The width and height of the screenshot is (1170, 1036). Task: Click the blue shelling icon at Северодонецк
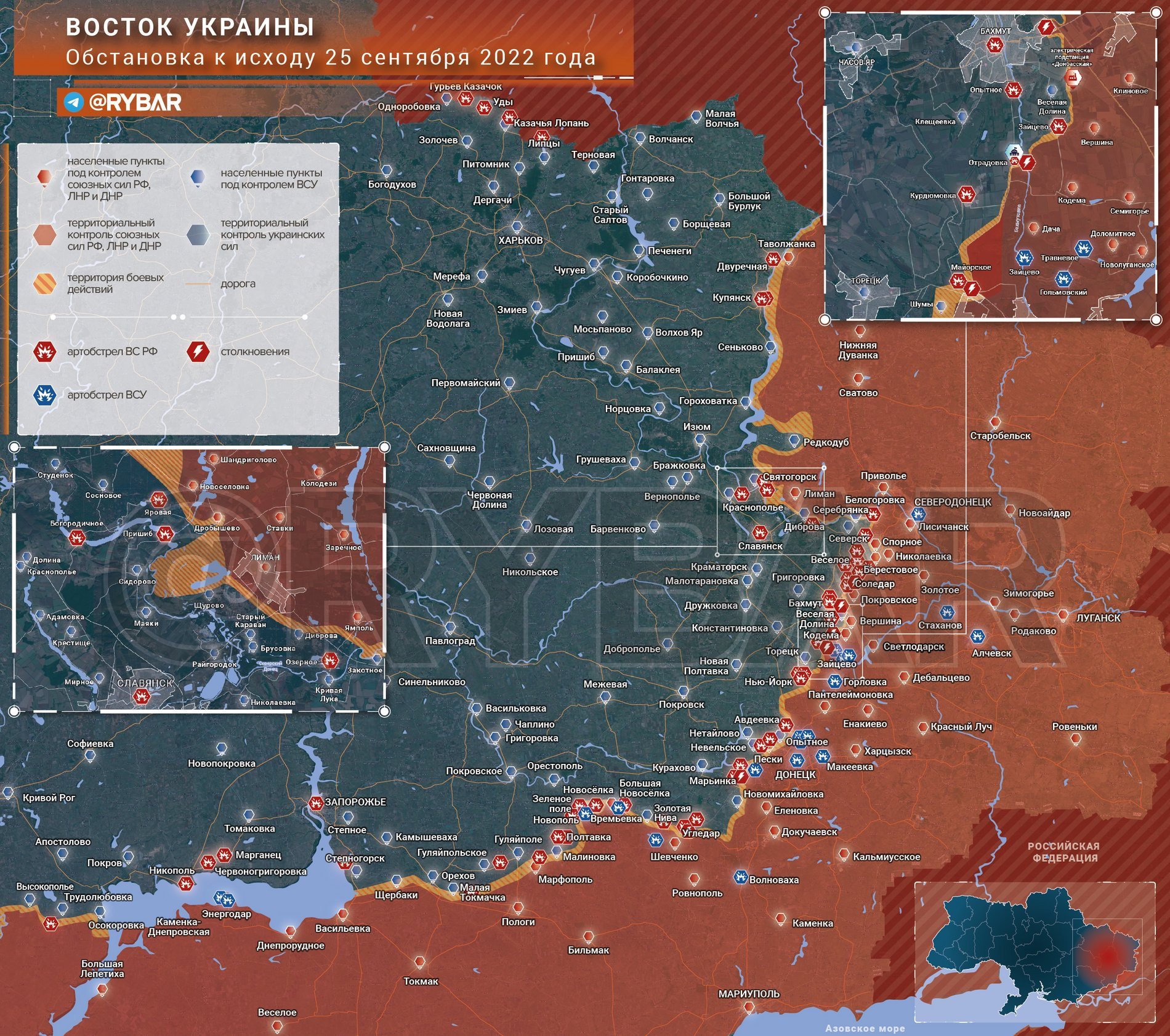(x=918, y=514)
